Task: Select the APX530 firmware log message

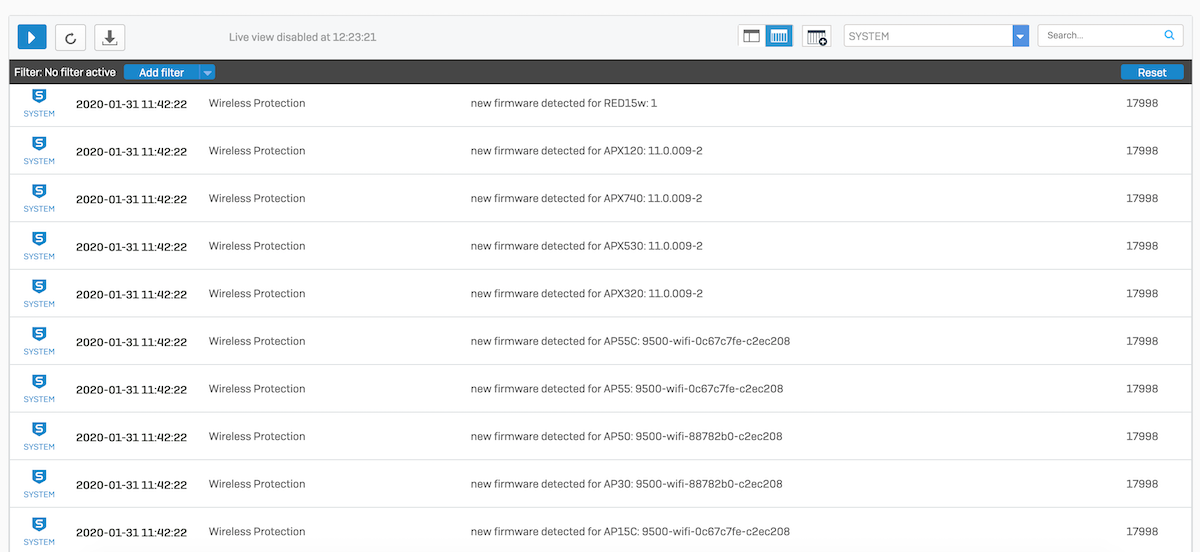Action: pos(587,246)
